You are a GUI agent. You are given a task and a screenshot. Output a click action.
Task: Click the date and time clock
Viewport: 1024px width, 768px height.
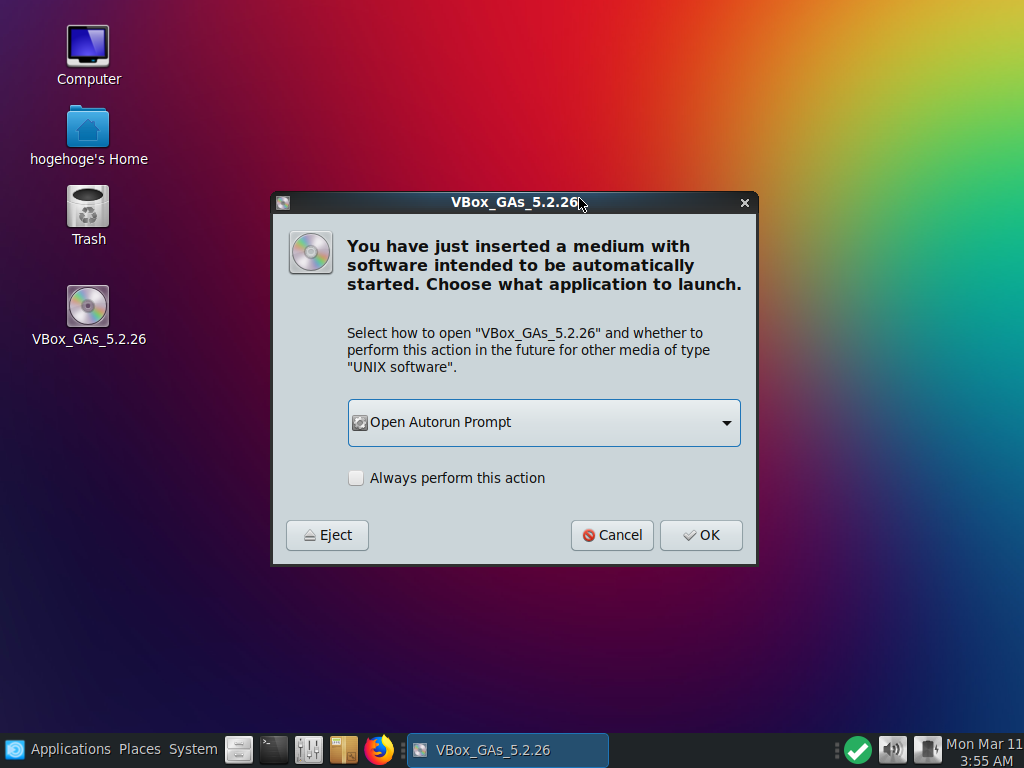[x=984, y=752]
